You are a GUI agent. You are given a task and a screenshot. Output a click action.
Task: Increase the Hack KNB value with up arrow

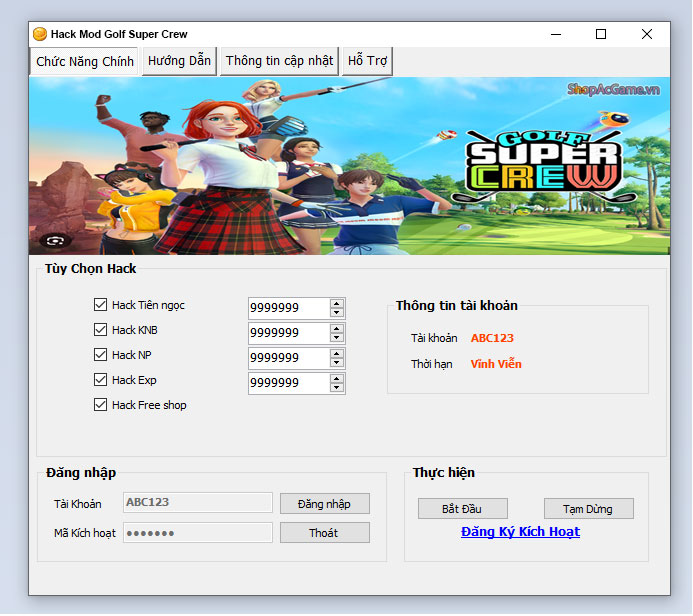[x=336, y=329]
